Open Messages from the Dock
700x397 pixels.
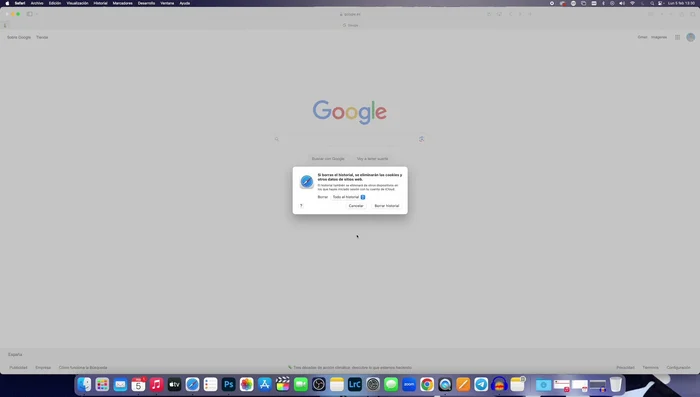(391, 384)
